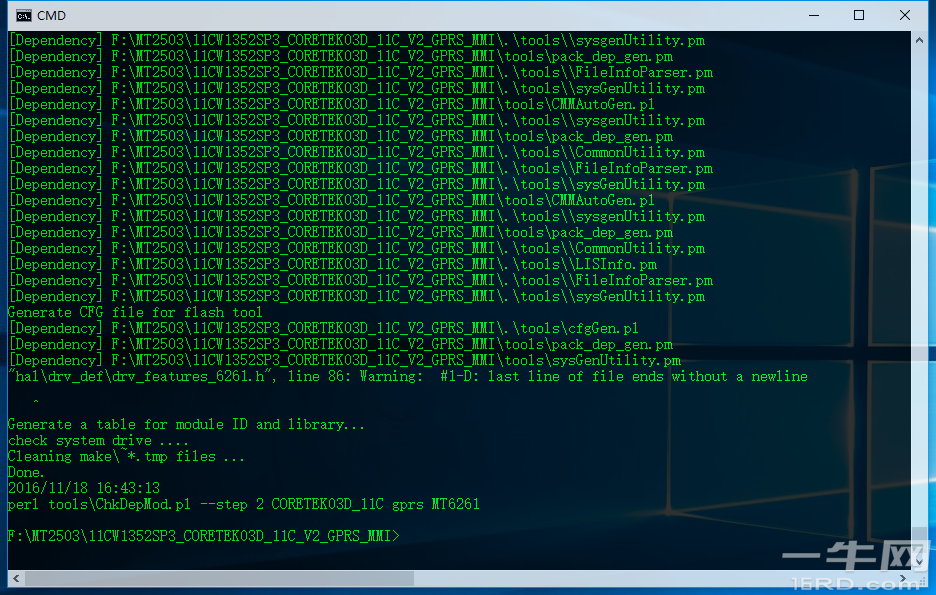Minimize the CMD window
Viewport: 936px width, 595px height.
pyautogui.click(x=812, y=15)
